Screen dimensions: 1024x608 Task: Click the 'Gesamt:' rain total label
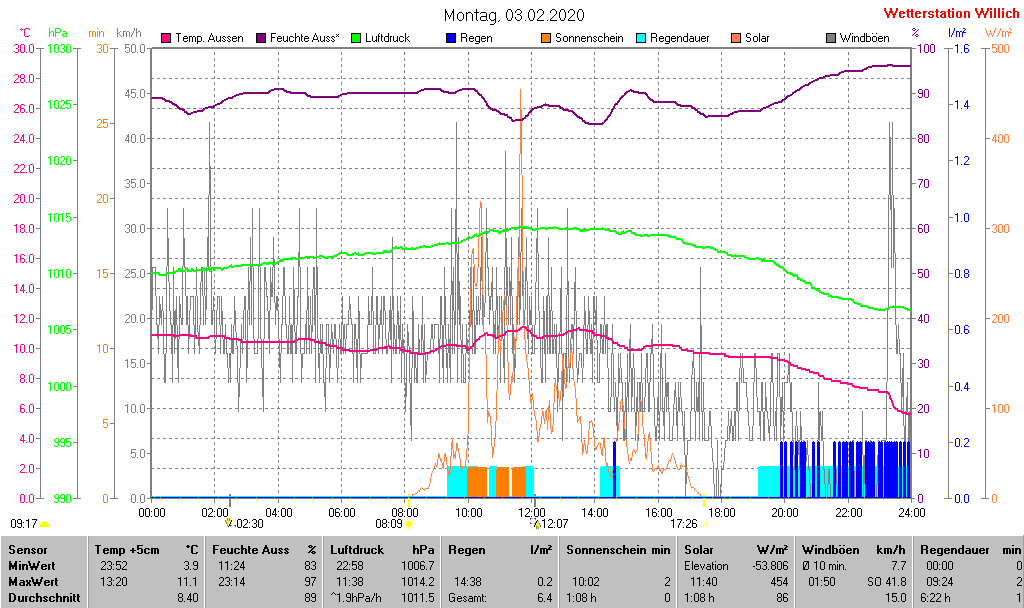pos(467,597)
